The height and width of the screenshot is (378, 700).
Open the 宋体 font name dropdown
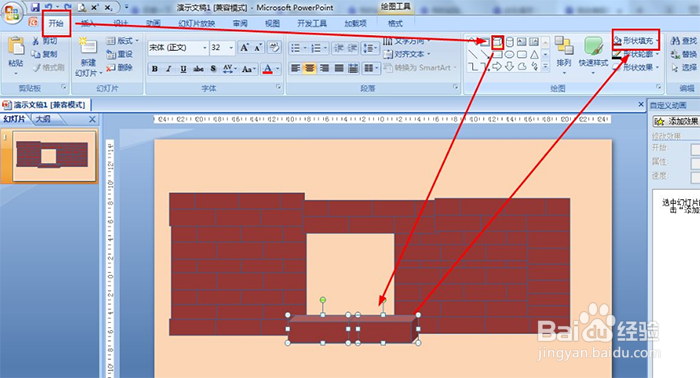pos(204,47)
